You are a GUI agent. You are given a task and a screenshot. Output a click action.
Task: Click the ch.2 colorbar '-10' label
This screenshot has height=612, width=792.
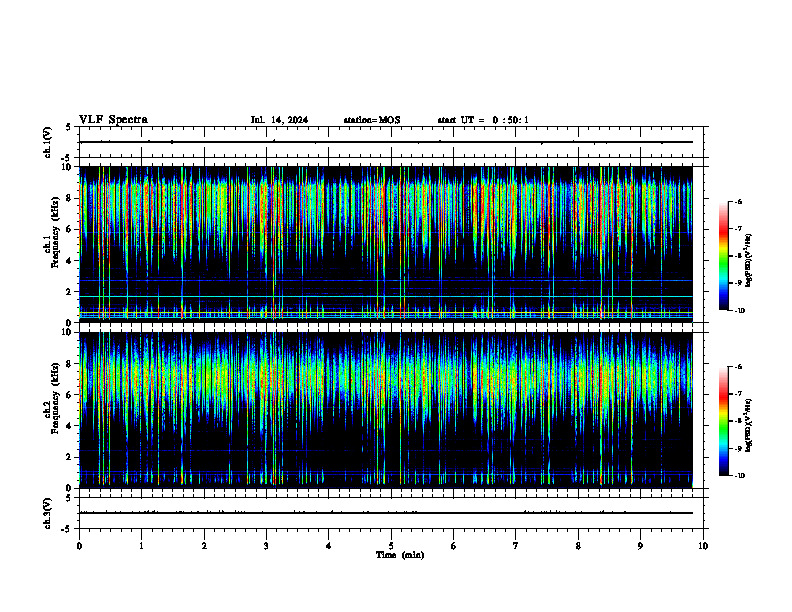[739, 476]
